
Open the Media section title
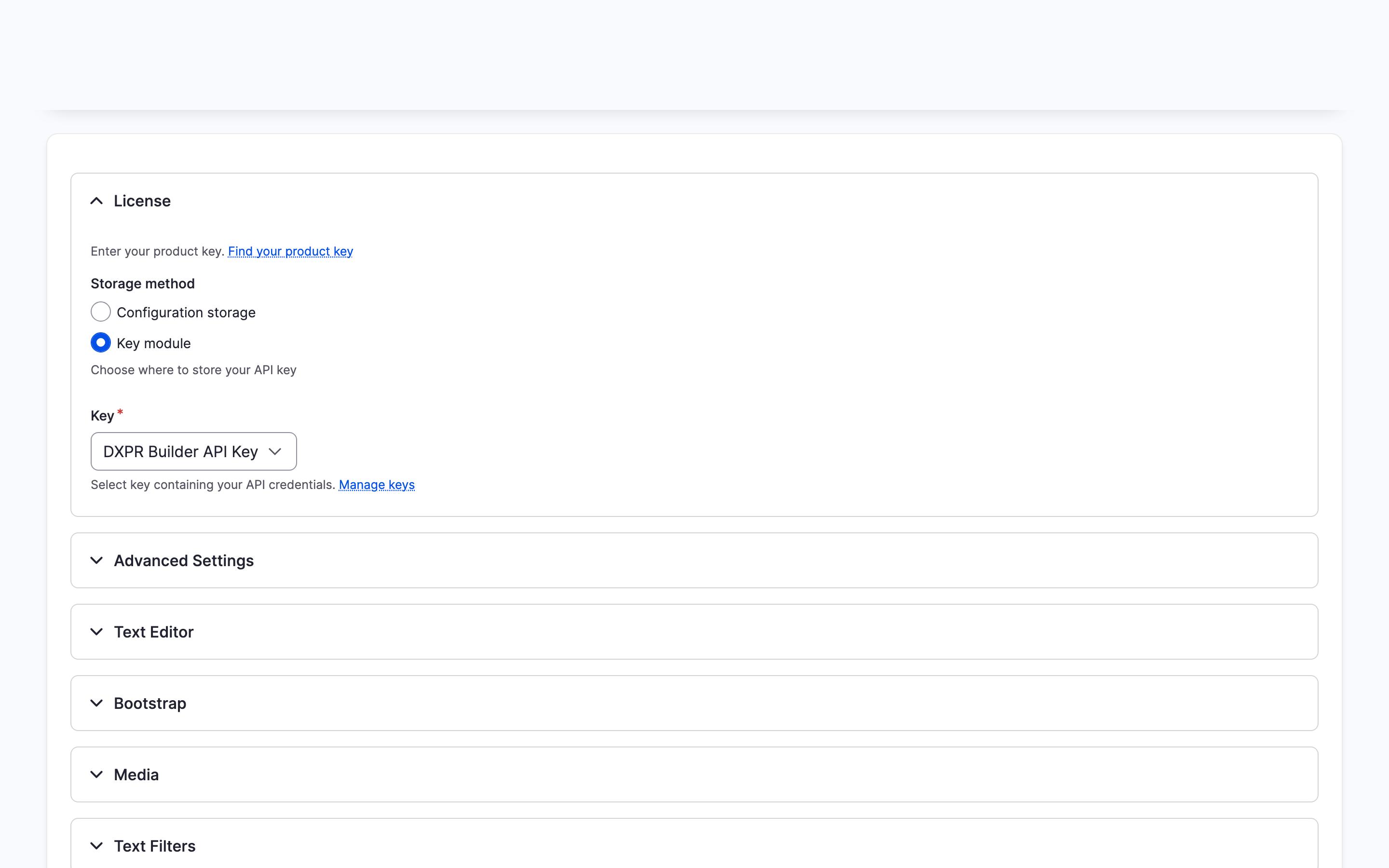(x=136, y=774)
